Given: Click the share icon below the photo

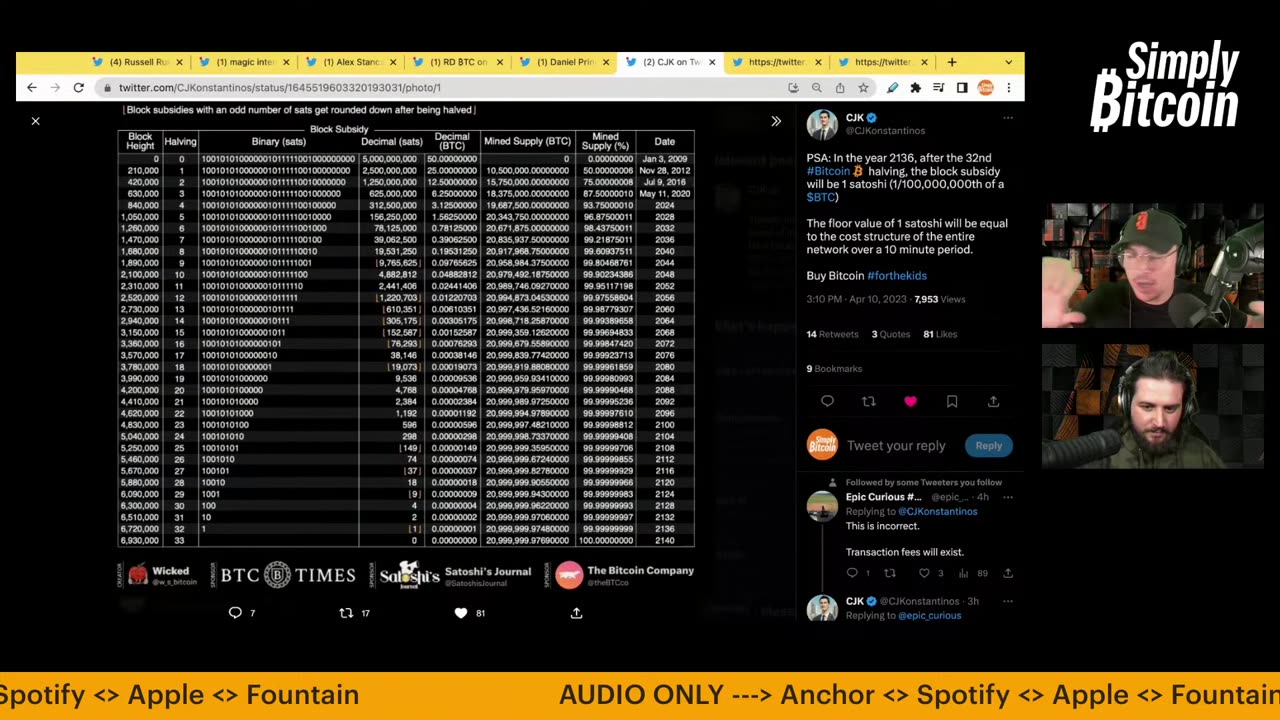Looking at the screenshot, I should 576,613.
